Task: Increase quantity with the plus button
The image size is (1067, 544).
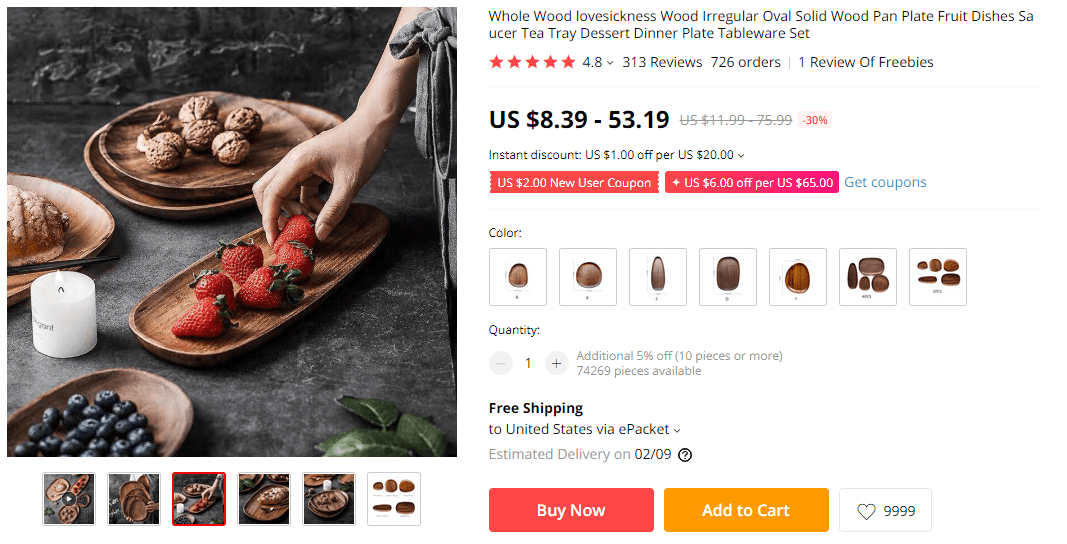Action: coord(557,363)
